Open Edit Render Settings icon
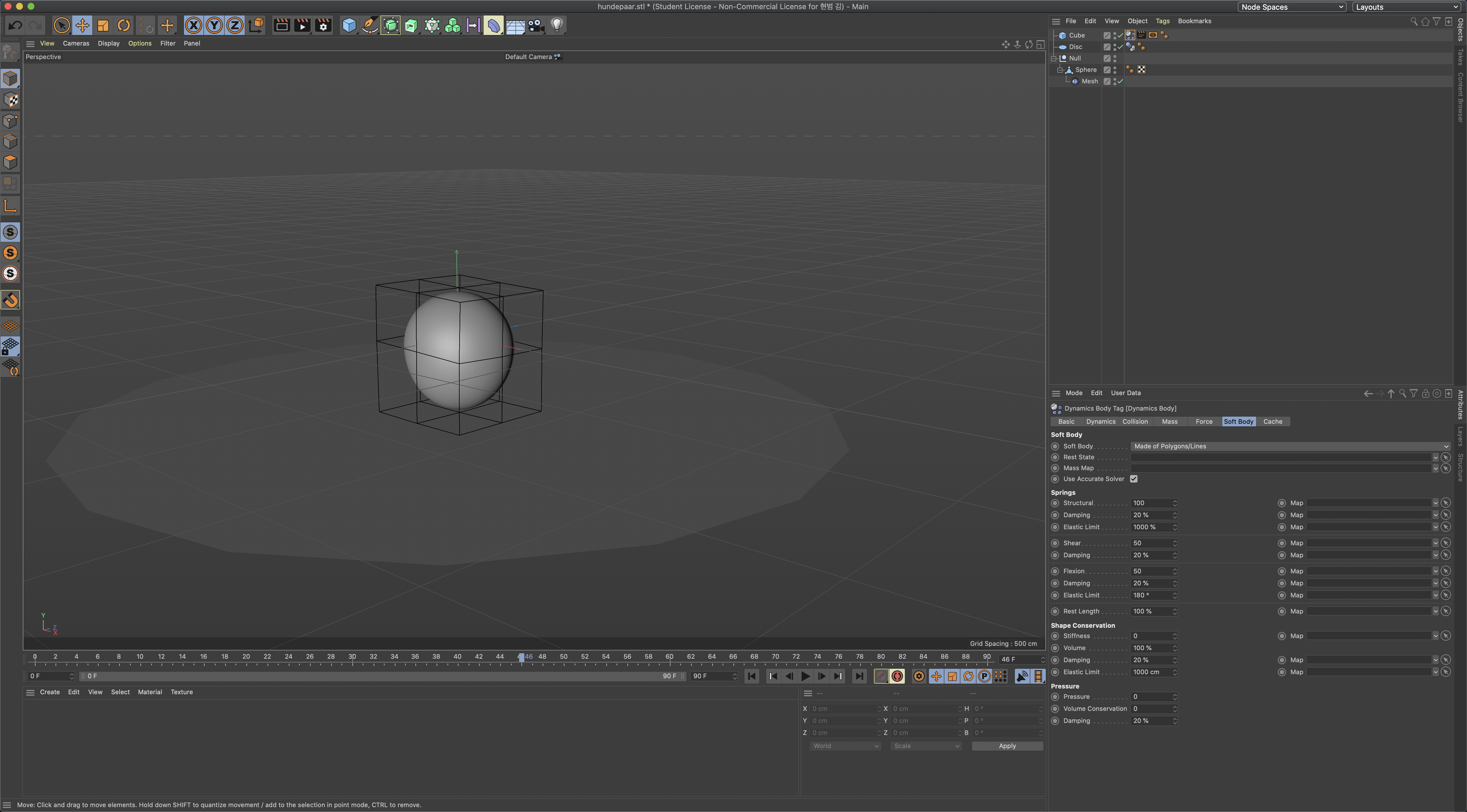Image resolution: width=1467 pixels, height=812 pixels. (323, 25)
